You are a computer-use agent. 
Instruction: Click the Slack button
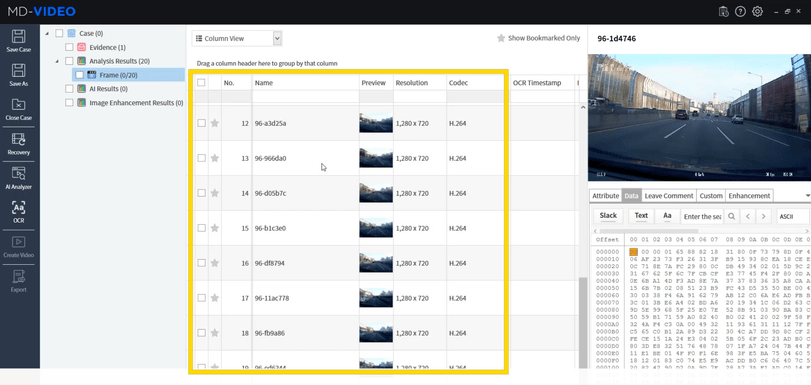[608, 216]
